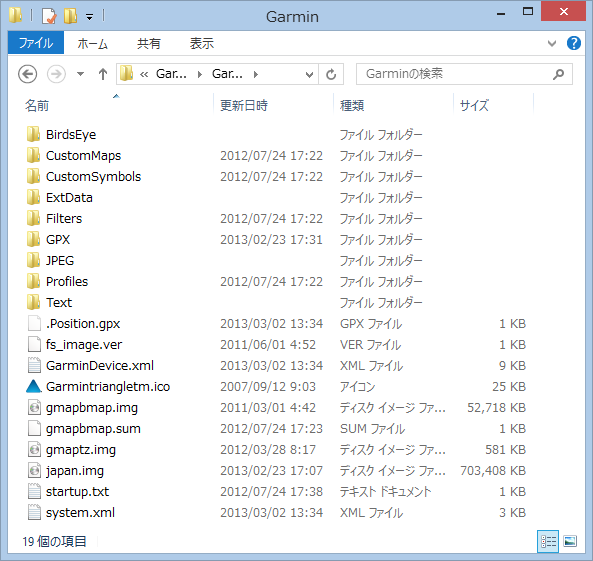This screenshot has width=593, height=561.
Task: Select the gmapbmap.sum file name
Action: pyautogui.click(x=93, y=429)
